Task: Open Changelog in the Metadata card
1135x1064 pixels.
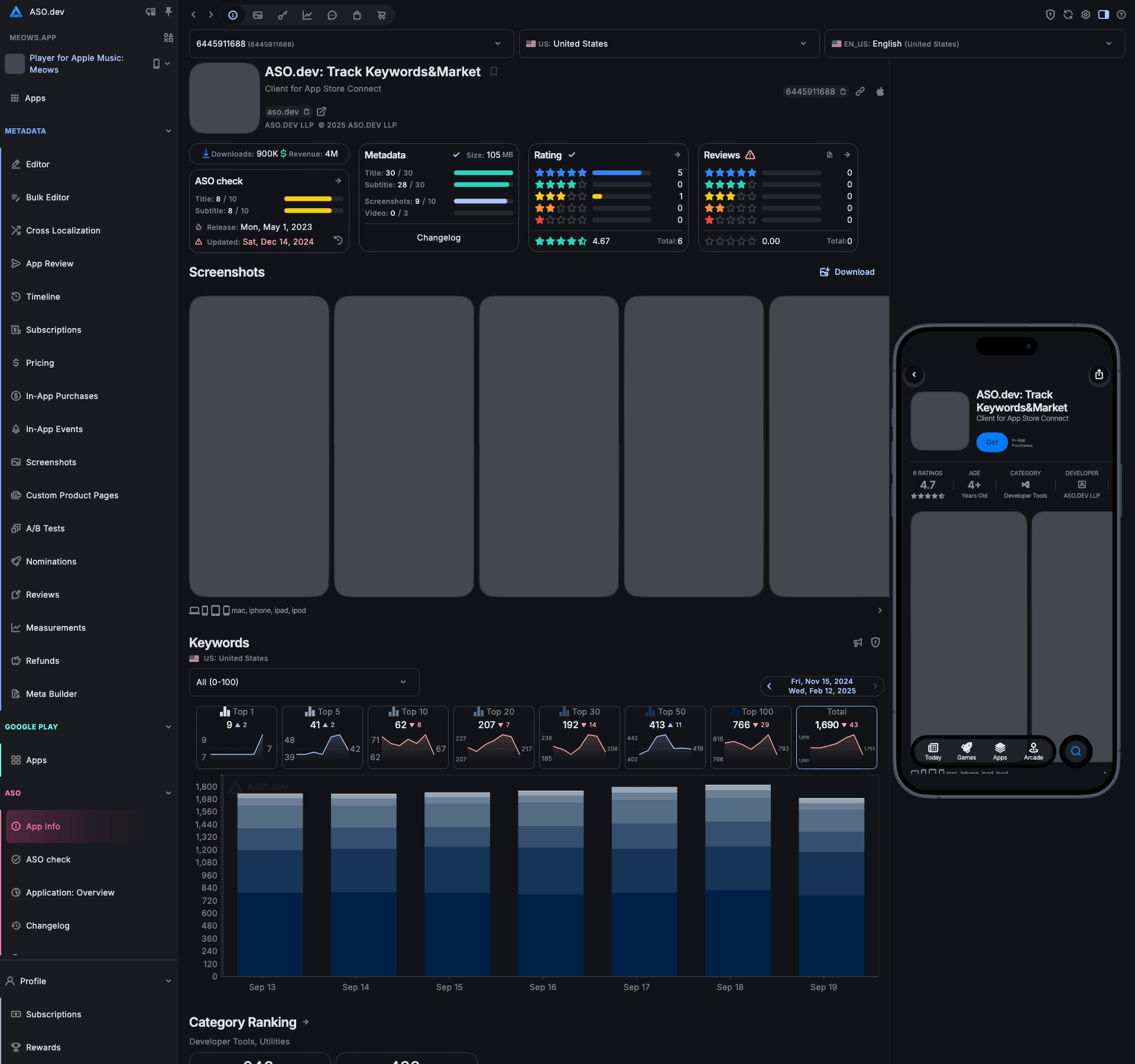Action: click(x=439, y=238)
